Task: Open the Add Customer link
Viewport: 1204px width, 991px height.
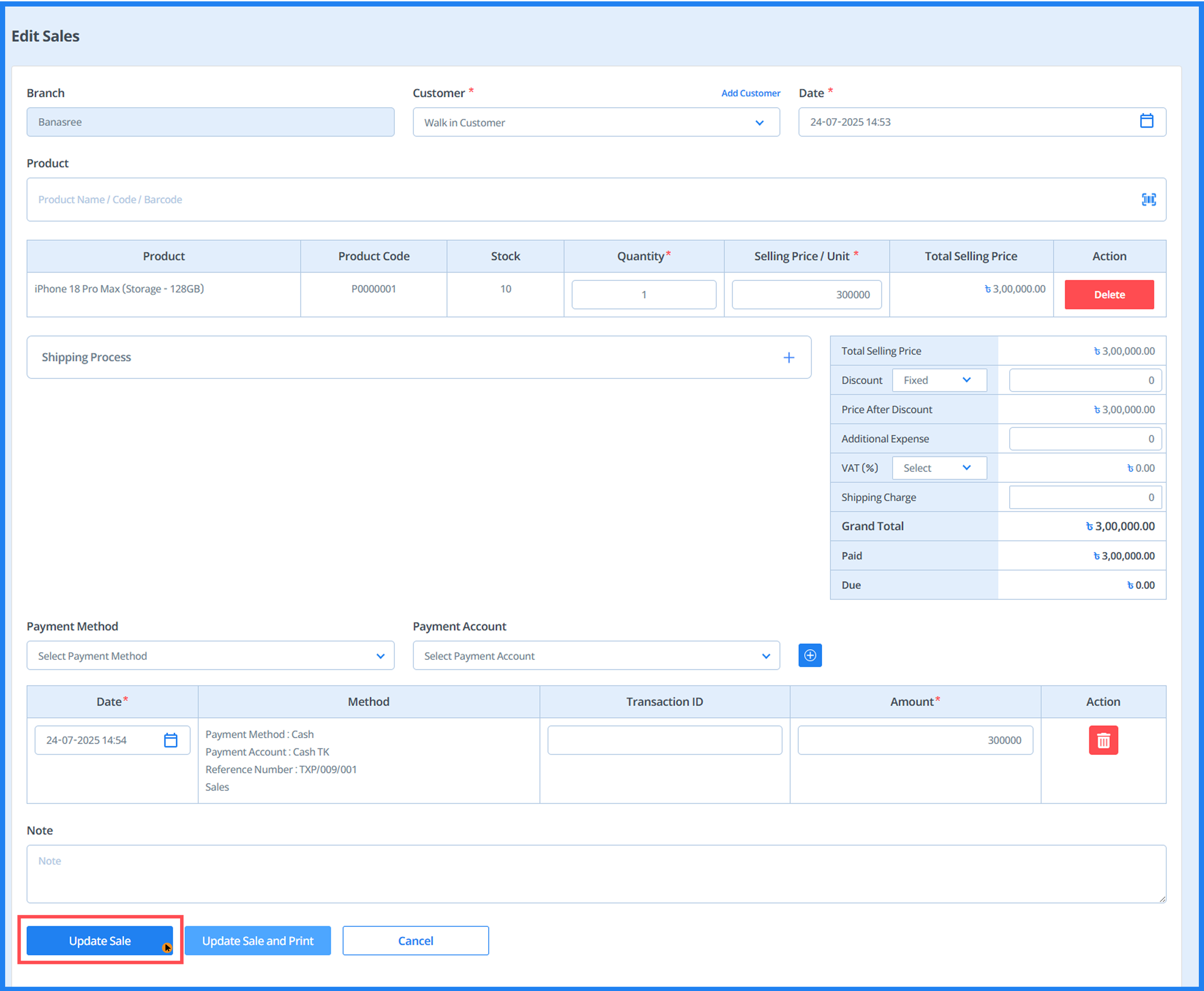Action: tap(750, 92)
